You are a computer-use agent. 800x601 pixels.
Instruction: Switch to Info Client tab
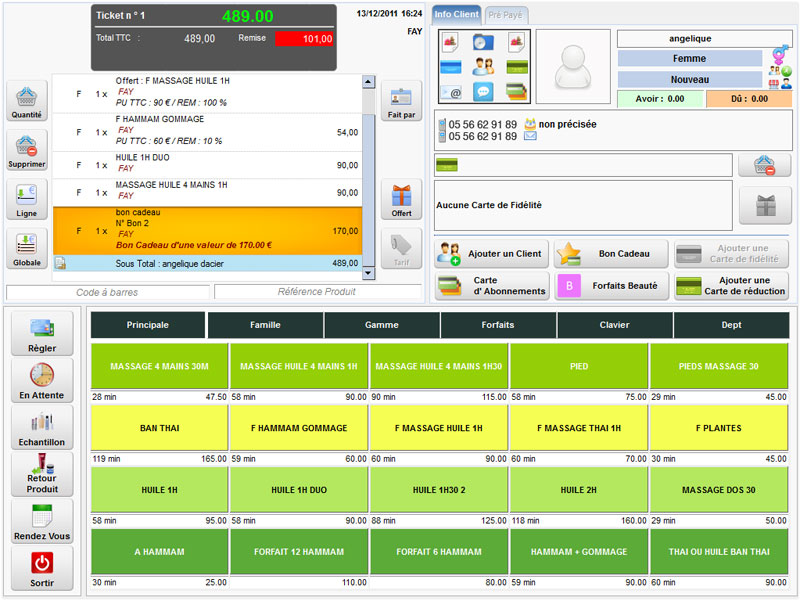[x=456, y=14]
